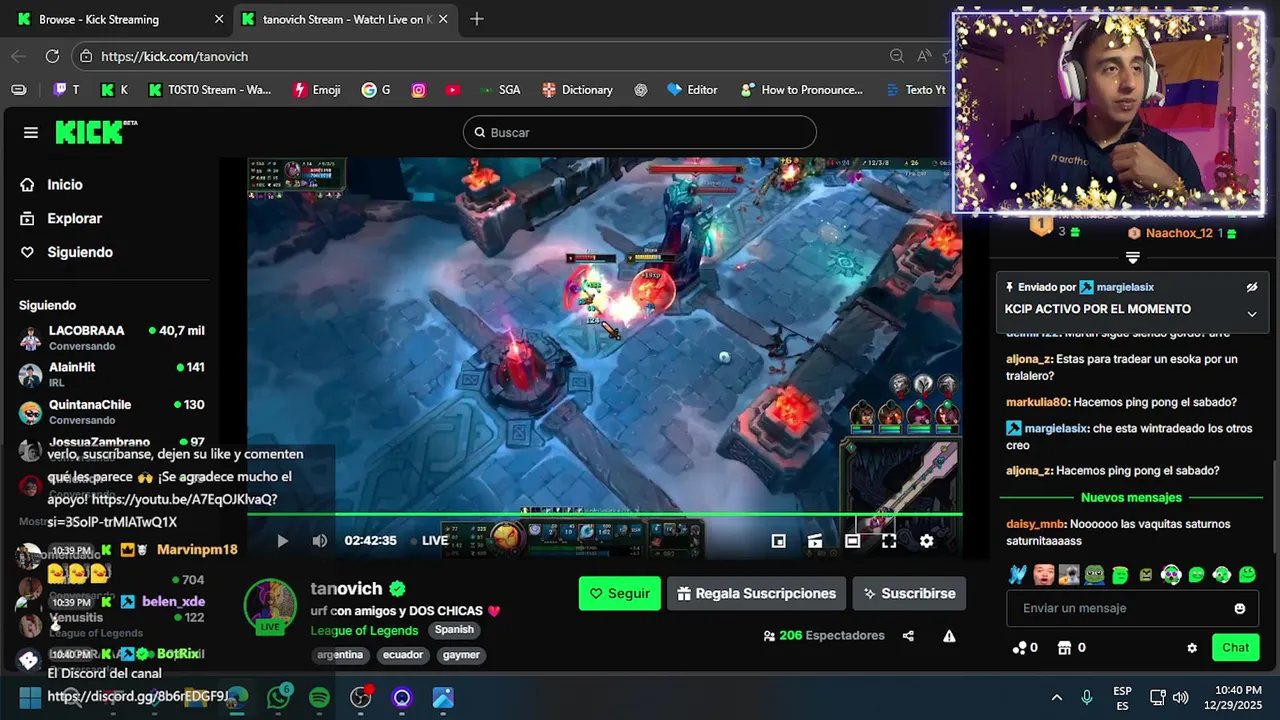Screen dimensions: 1280x720
Task: Insert the Pepe frog emote
Action: [x=1094, y=575]
